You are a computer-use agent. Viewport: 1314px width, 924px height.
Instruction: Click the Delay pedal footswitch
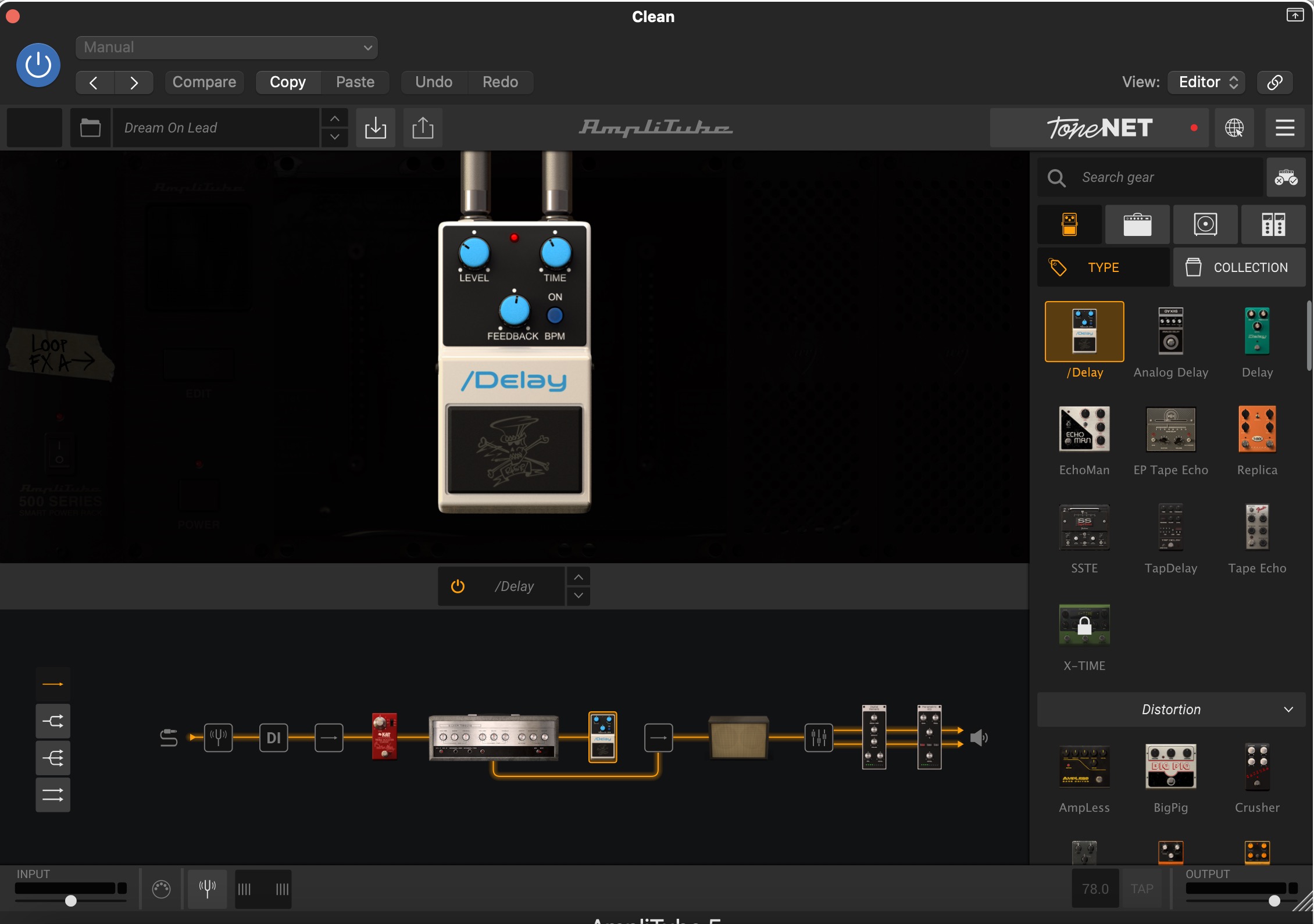[x=515, y=450]
